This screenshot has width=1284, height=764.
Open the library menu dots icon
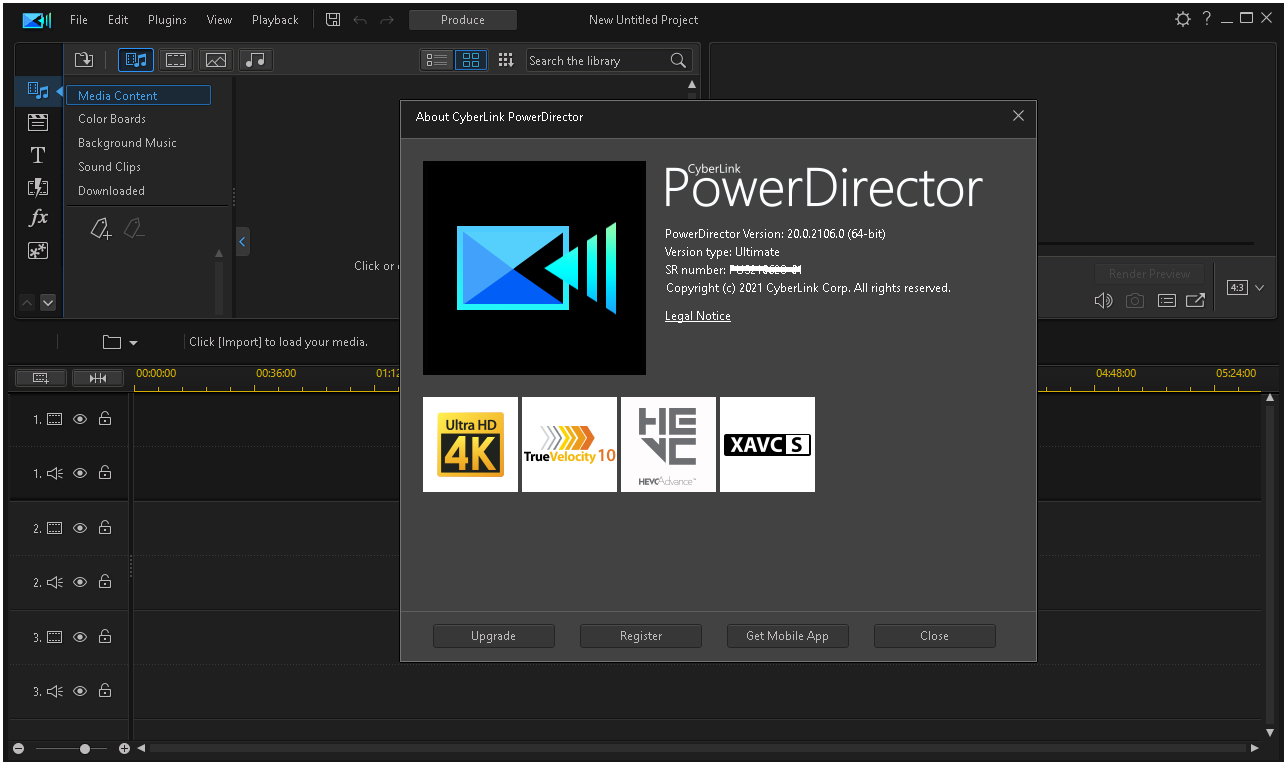click(x=506, y=60)
